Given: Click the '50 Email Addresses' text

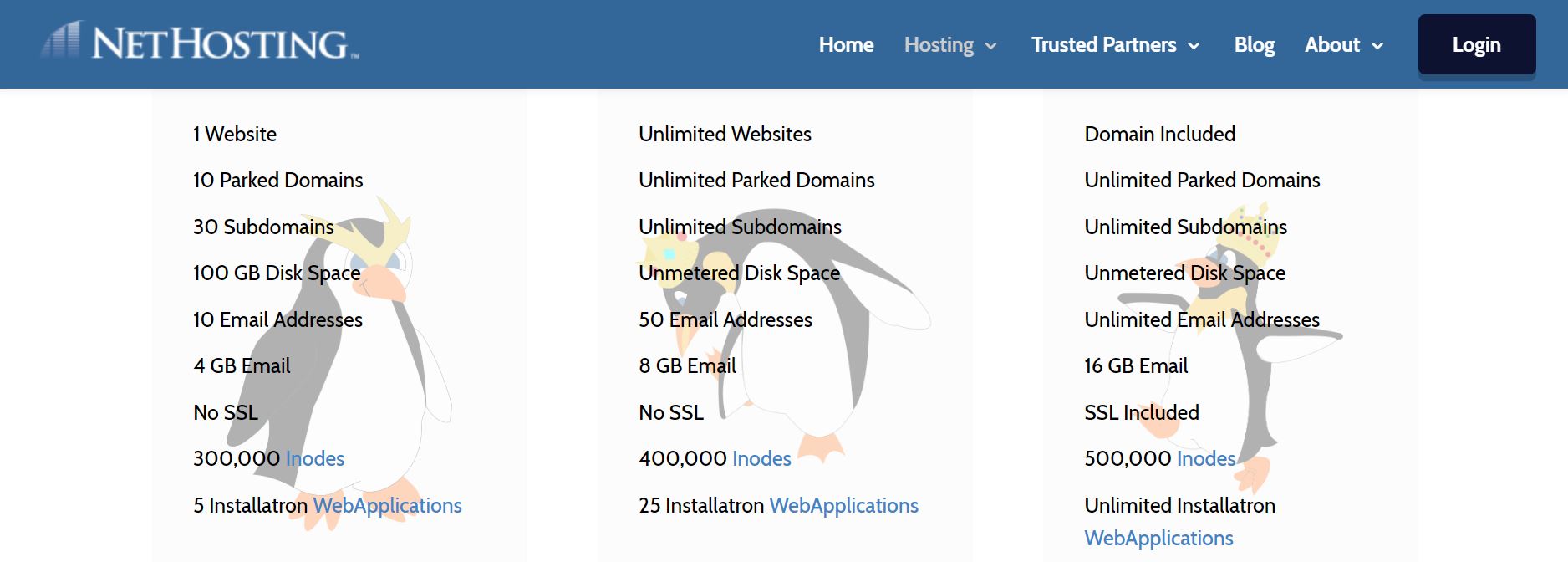Looking at the screenshot, I should [x=725, y=319].
